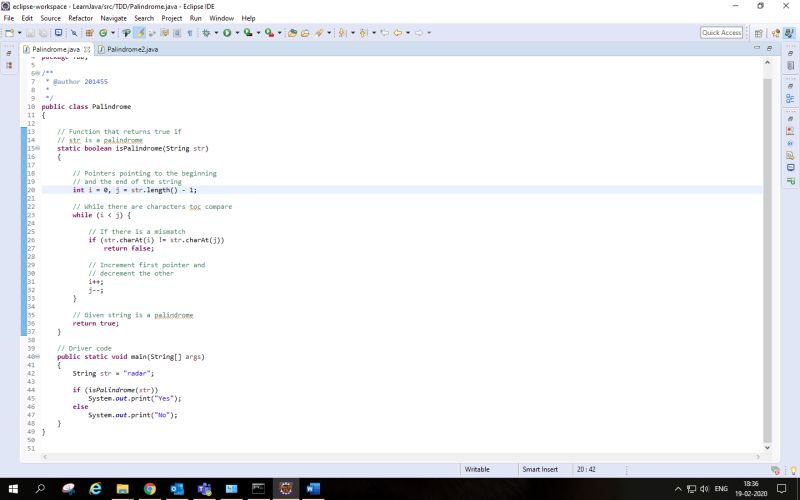This screenshot has height=500, width=800.
Task: Place cursor on 'return false;' line
Action: [x=129, y=248]
